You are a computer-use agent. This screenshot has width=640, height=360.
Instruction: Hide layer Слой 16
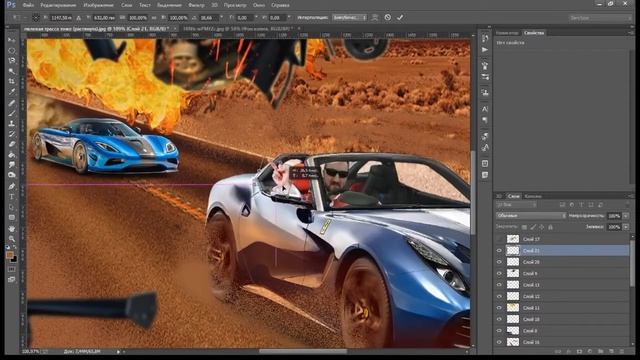(x=499, y=342)
